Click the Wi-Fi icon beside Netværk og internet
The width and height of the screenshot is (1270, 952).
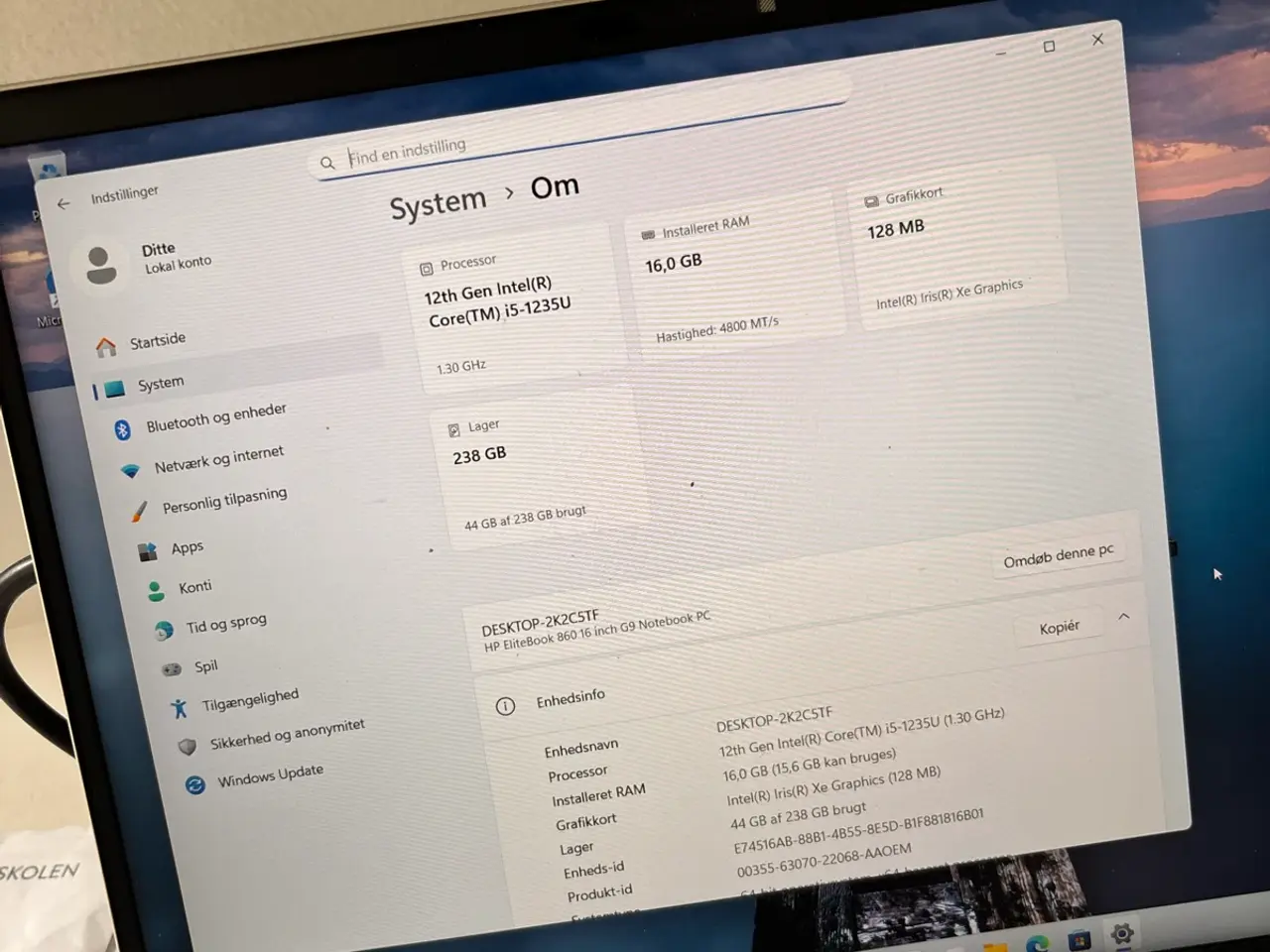click(x=131, y=471)
